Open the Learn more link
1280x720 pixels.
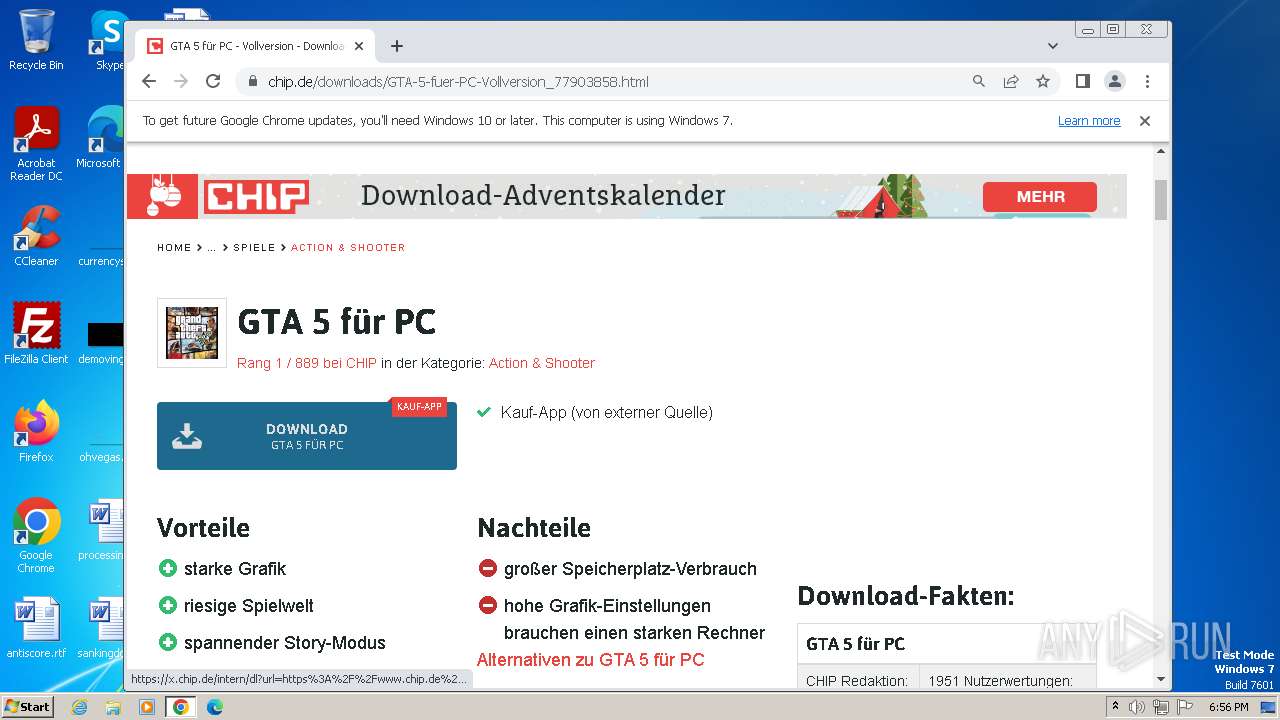(1089, 121)
